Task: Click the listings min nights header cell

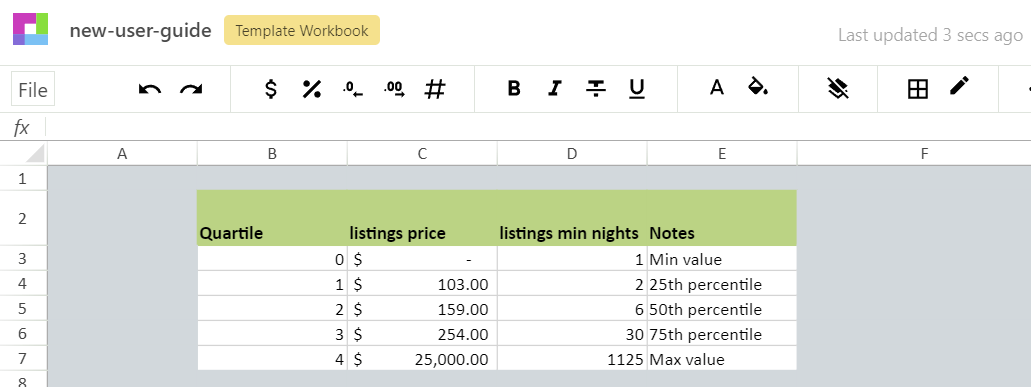Action: [x=572, y=218]
